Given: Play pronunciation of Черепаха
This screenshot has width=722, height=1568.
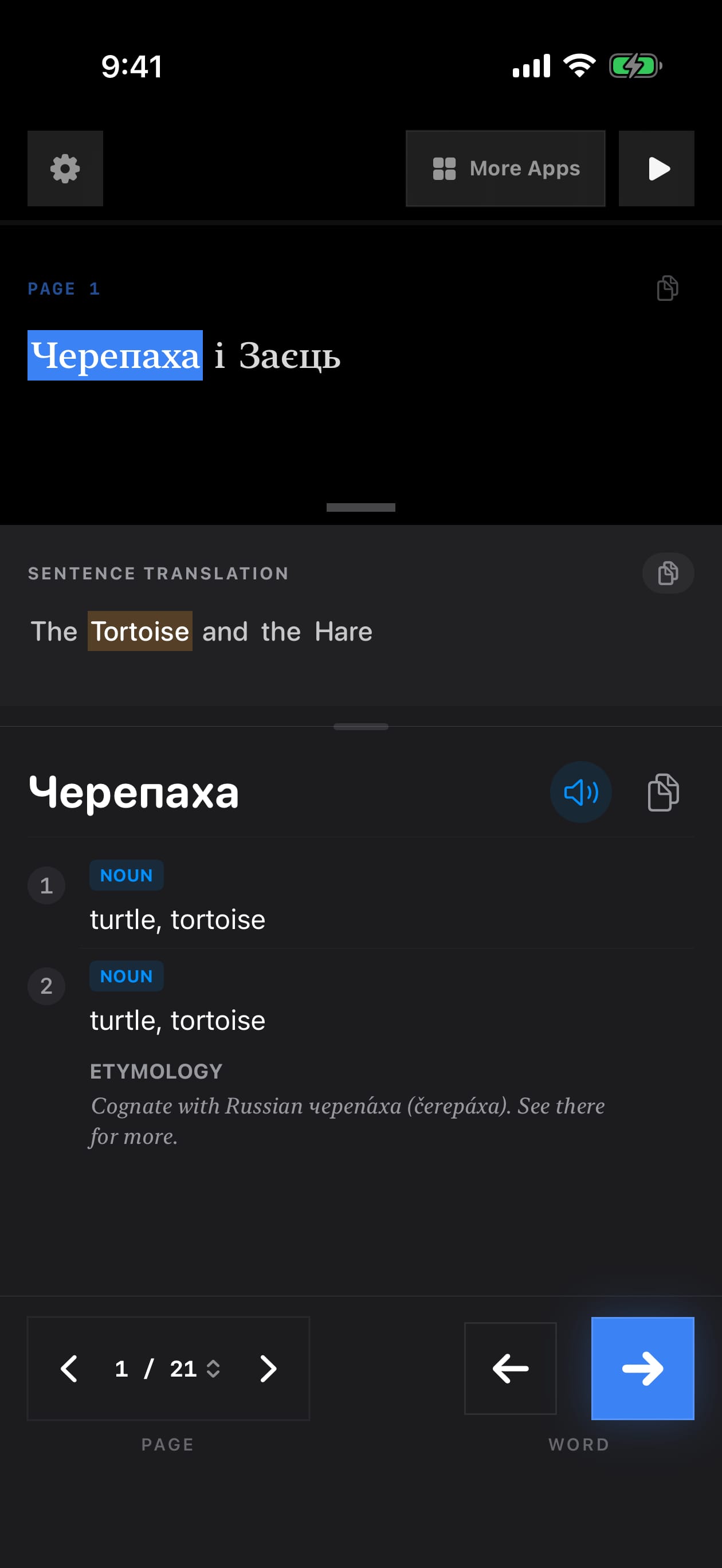Looking at the screenshot, I should 581,792.
